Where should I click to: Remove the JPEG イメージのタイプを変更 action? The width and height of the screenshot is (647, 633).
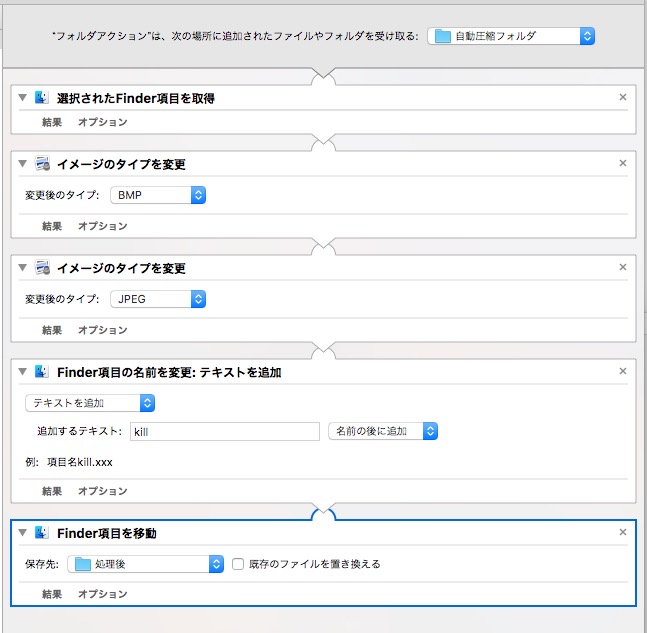coord(623,267)
